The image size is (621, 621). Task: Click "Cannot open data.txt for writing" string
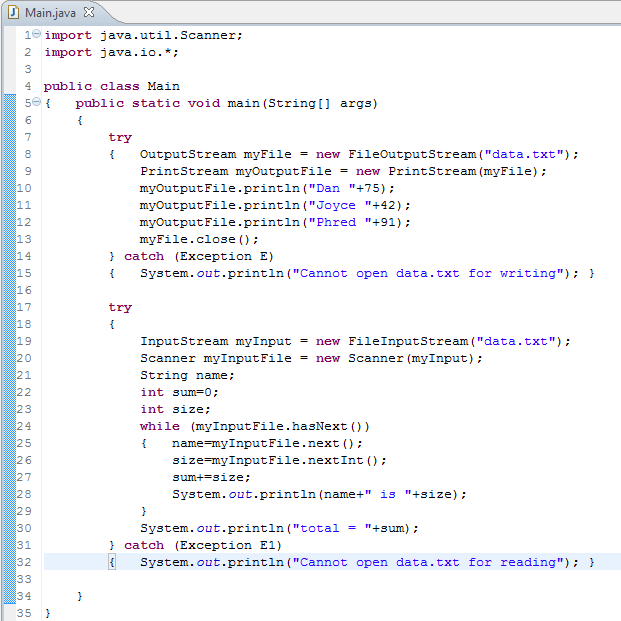tap(428, 273)
